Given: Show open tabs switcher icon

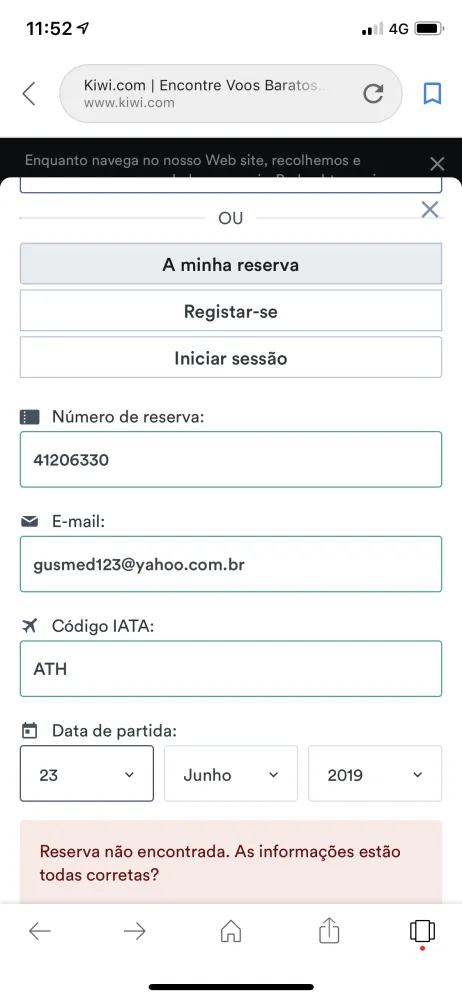Looking at the screenshot, I should coord(422,931).
